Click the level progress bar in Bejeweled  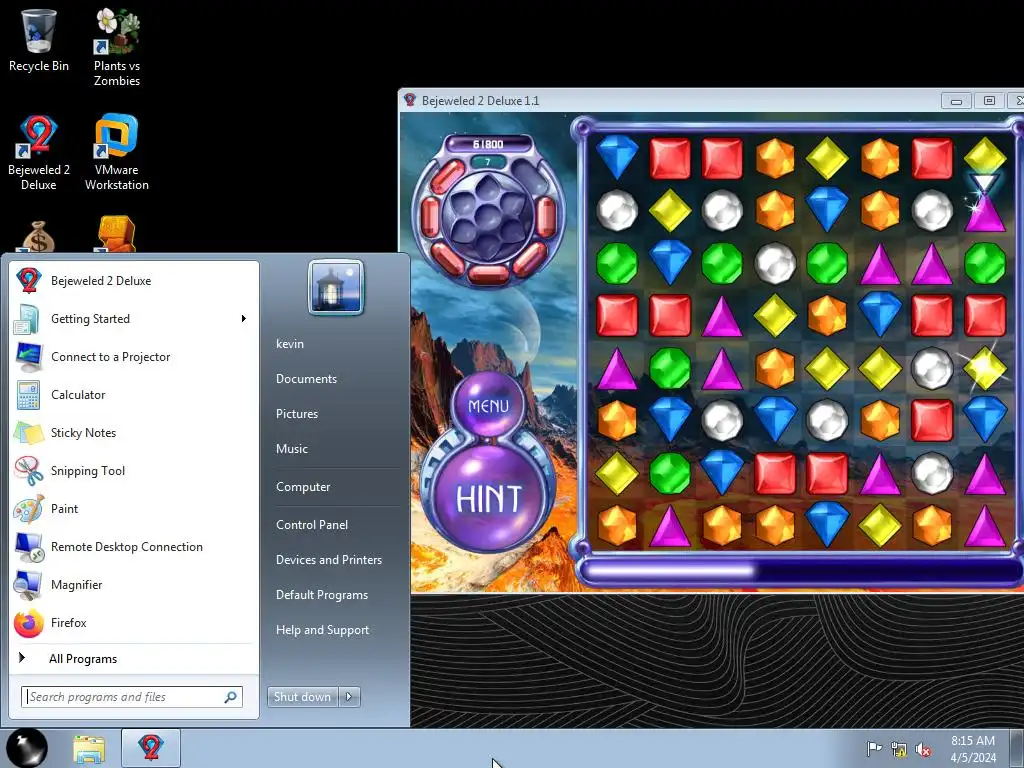point(801,571)
